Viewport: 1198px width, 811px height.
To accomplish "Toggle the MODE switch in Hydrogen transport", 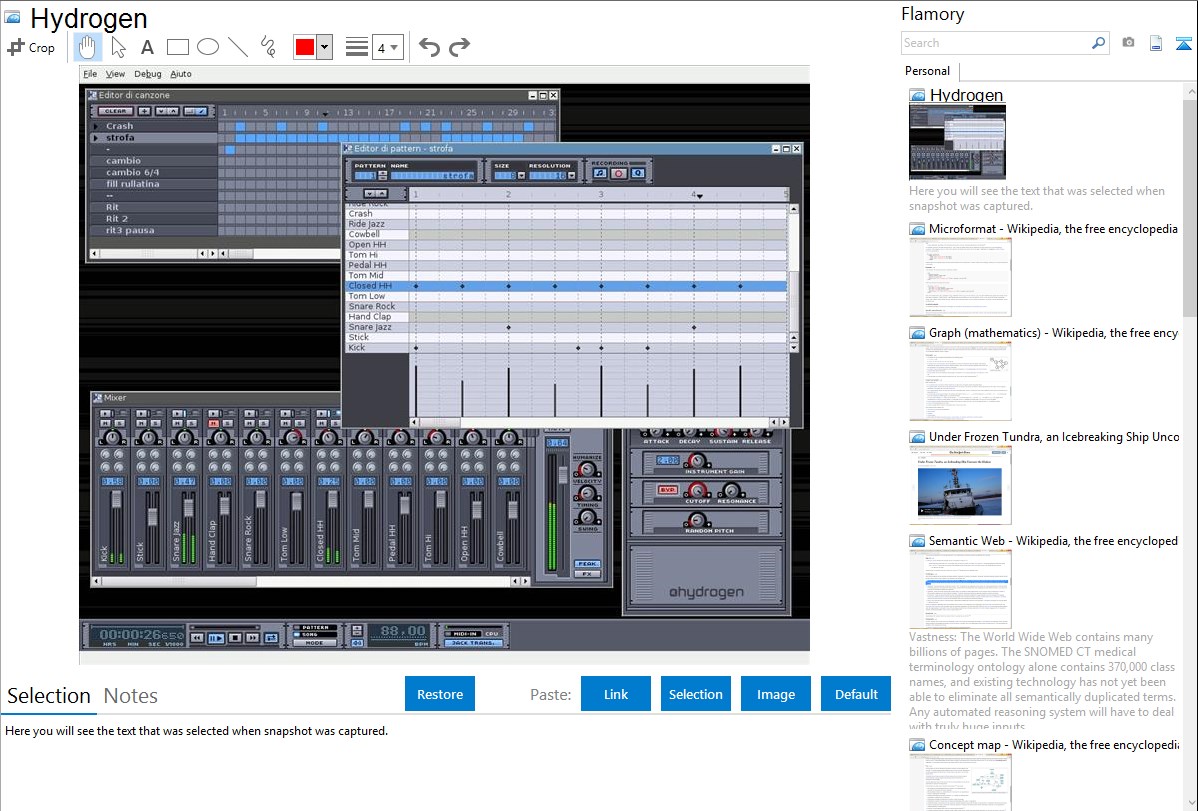I will [x=315, y=643].
